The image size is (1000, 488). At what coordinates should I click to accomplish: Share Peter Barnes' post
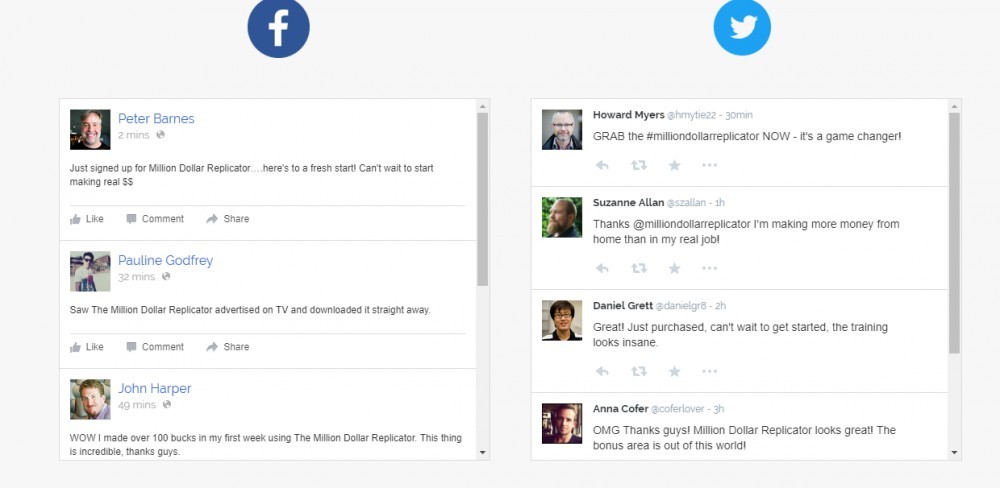[228, 219]
